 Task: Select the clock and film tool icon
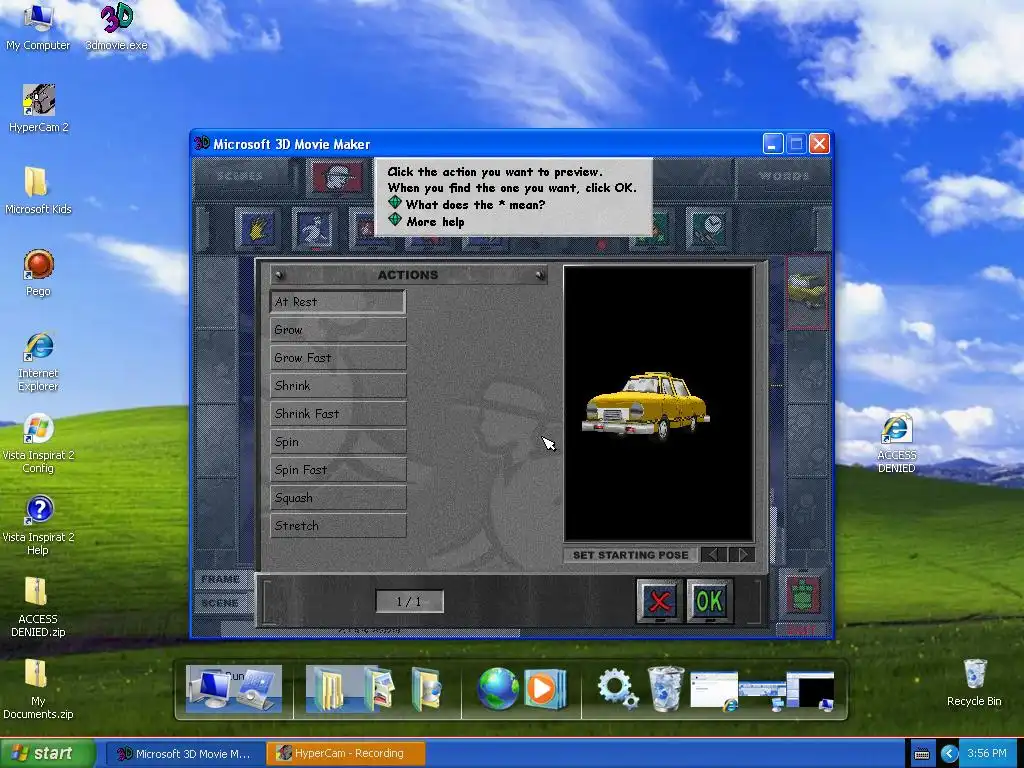coord(709,229)
